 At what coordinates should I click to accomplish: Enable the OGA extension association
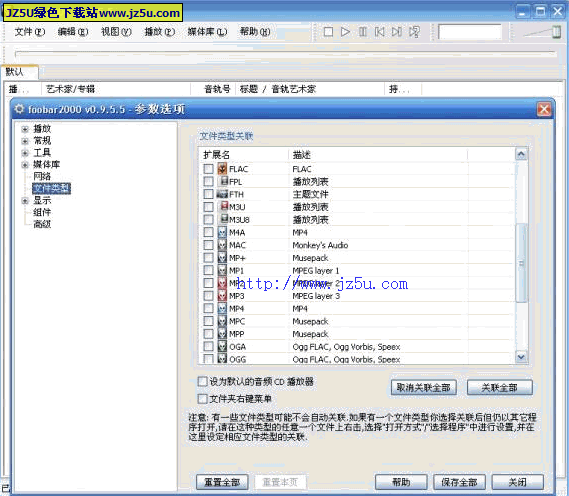(x=208, y=347)
